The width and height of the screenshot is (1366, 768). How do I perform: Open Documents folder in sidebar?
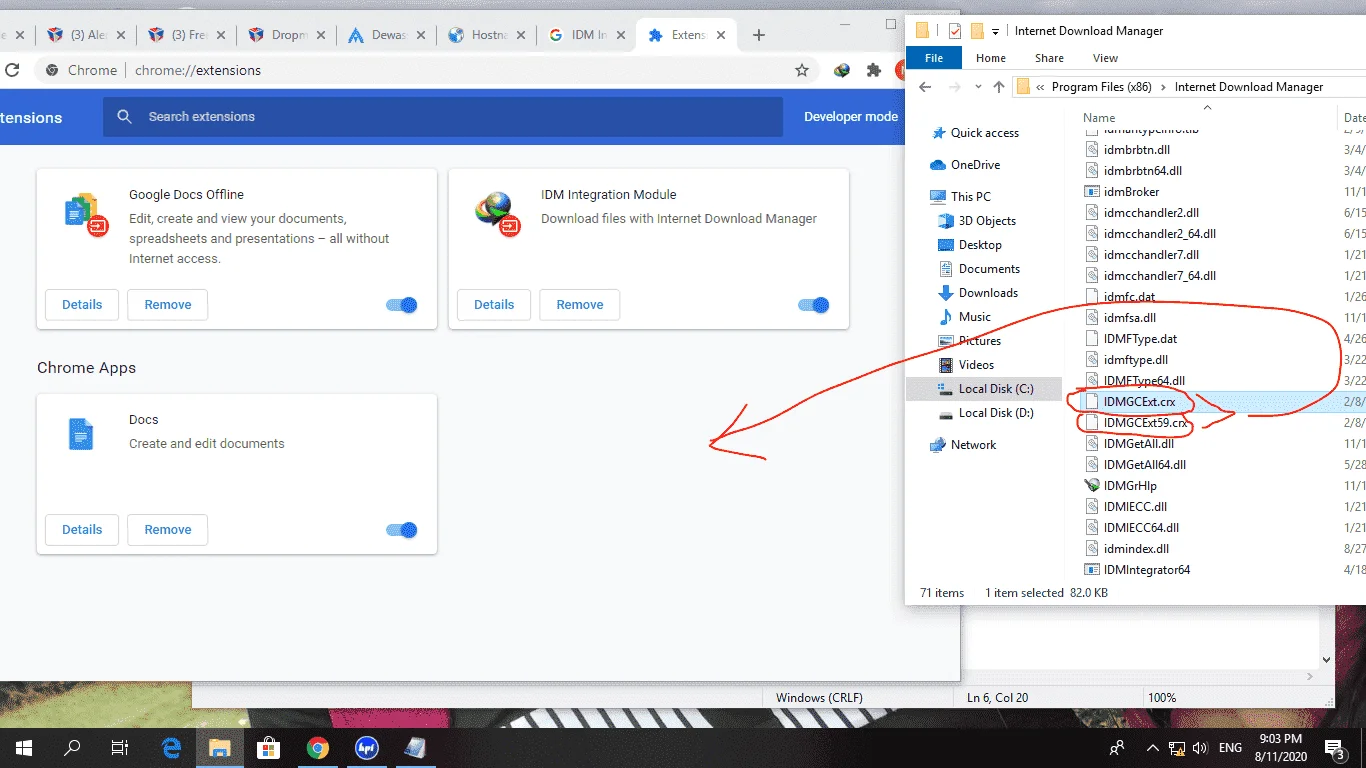pyautogui.click(x=989, y=269)
